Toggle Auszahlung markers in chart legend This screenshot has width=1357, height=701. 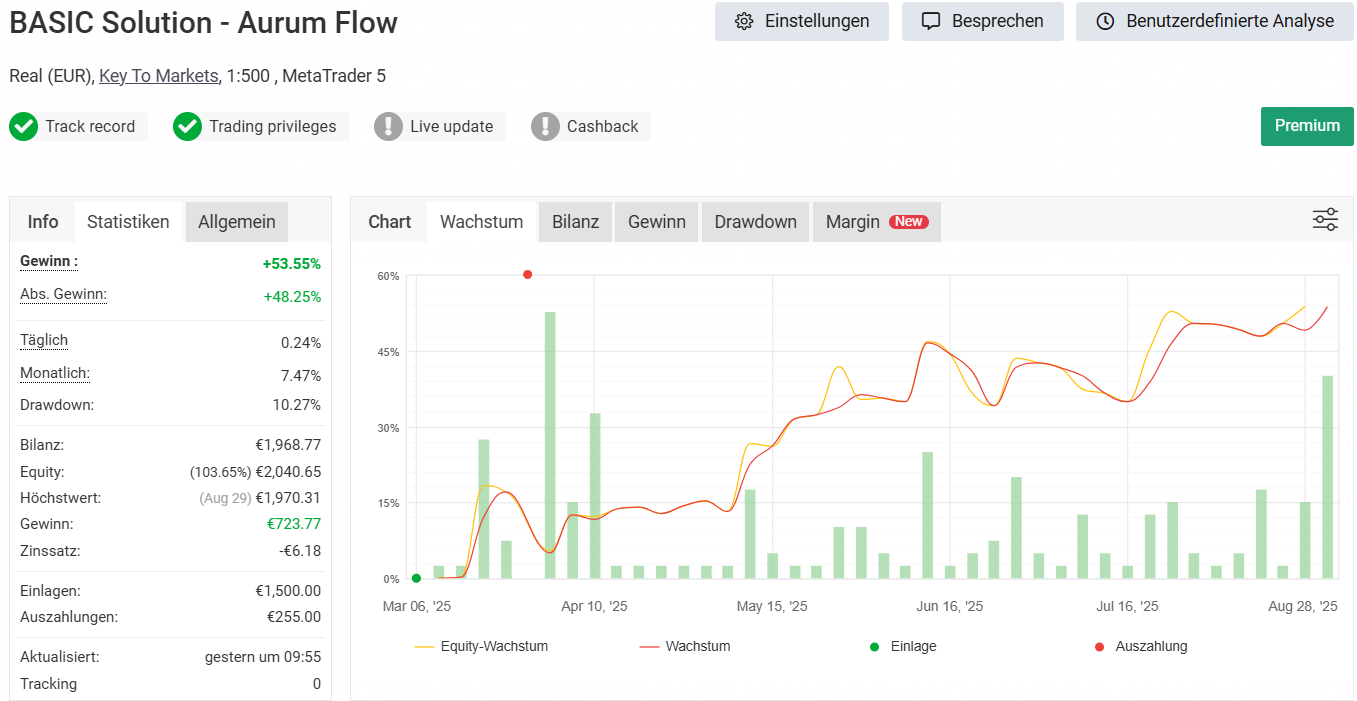(1140, 647)
